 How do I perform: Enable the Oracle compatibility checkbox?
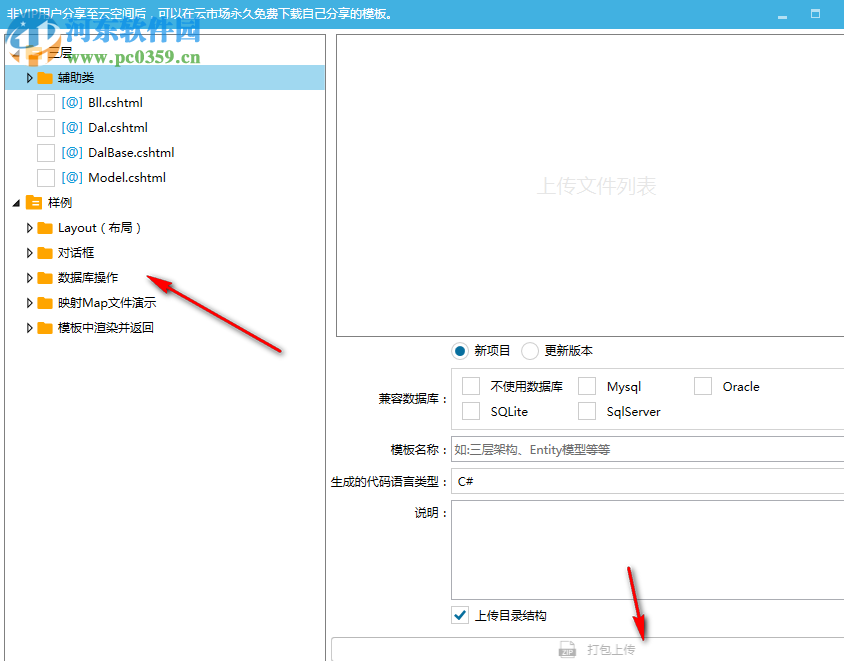pyautogui.click(x=703, y=386)
